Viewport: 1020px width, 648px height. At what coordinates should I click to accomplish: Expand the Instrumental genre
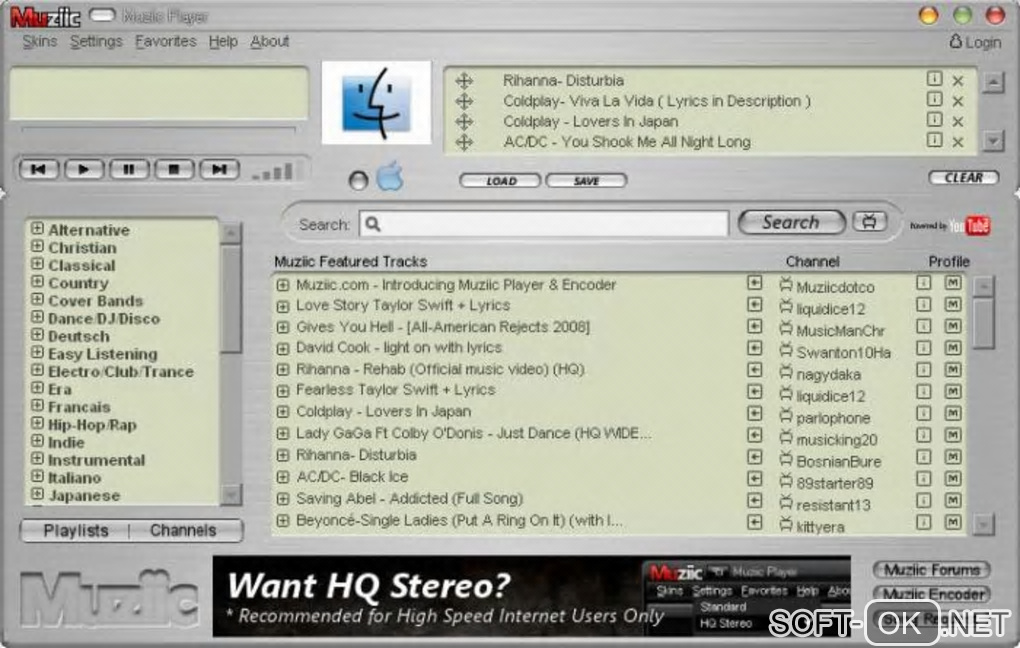[38, 458]
